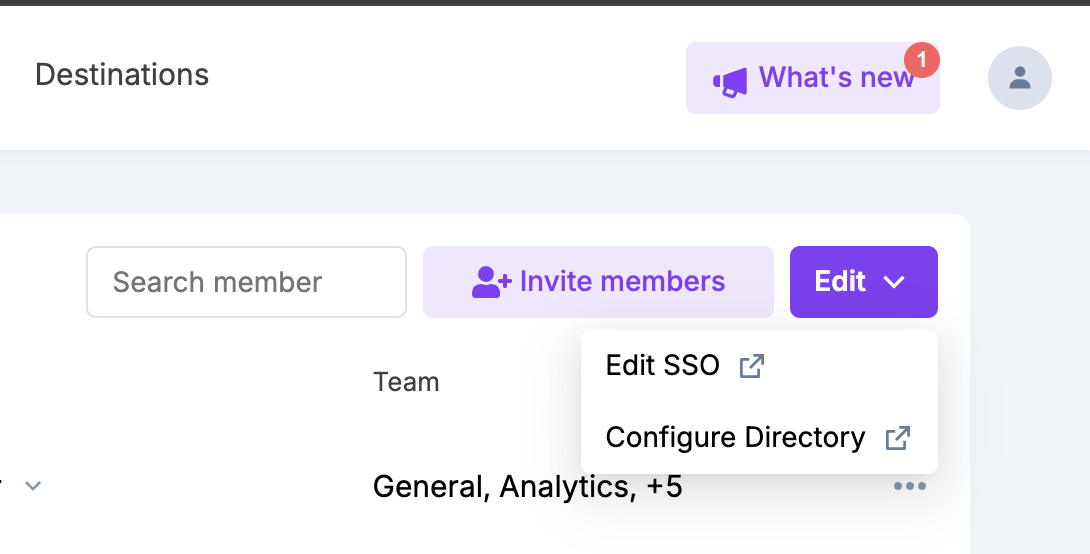This screenshot has height=554, width=1090.
Task: Click the What's new text label
Action: tap(836, 78)
